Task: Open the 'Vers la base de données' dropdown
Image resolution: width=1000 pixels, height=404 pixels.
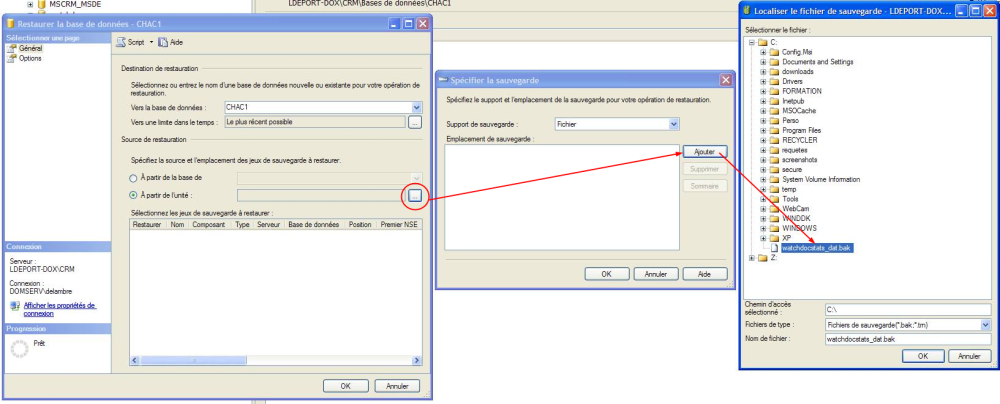Action: (x=416, y=107)
